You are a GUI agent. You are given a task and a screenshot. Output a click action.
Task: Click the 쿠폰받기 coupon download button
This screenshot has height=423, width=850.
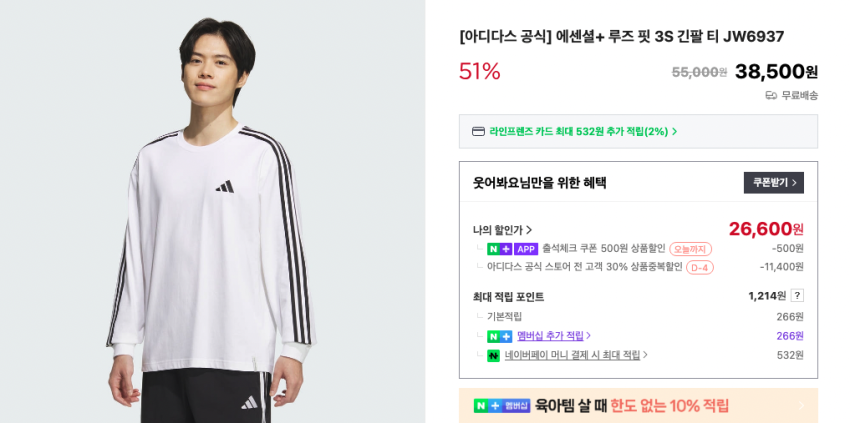pyautogui.click(x=773, y=183)
